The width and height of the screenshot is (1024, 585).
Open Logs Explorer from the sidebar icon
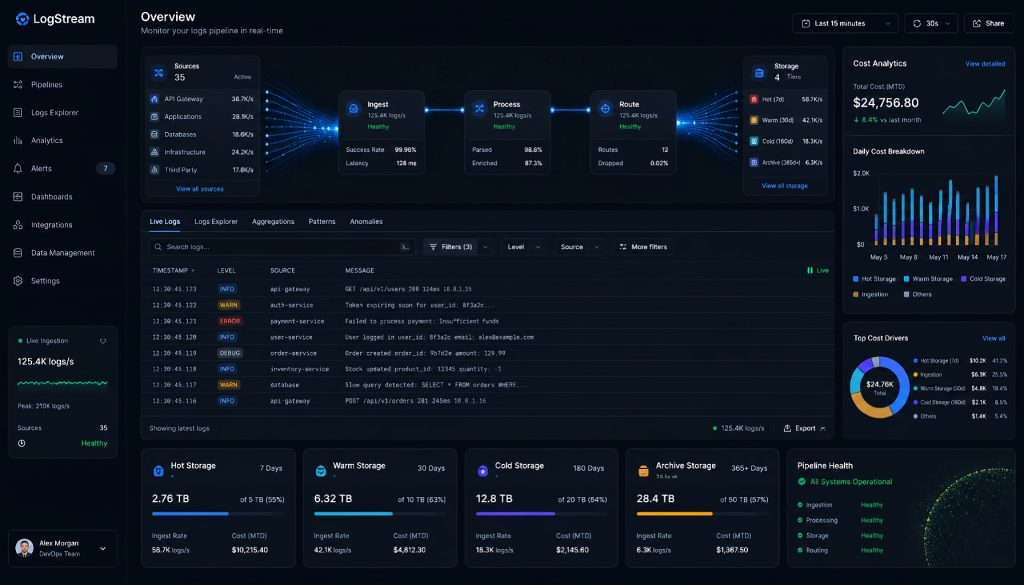point(18,112)
